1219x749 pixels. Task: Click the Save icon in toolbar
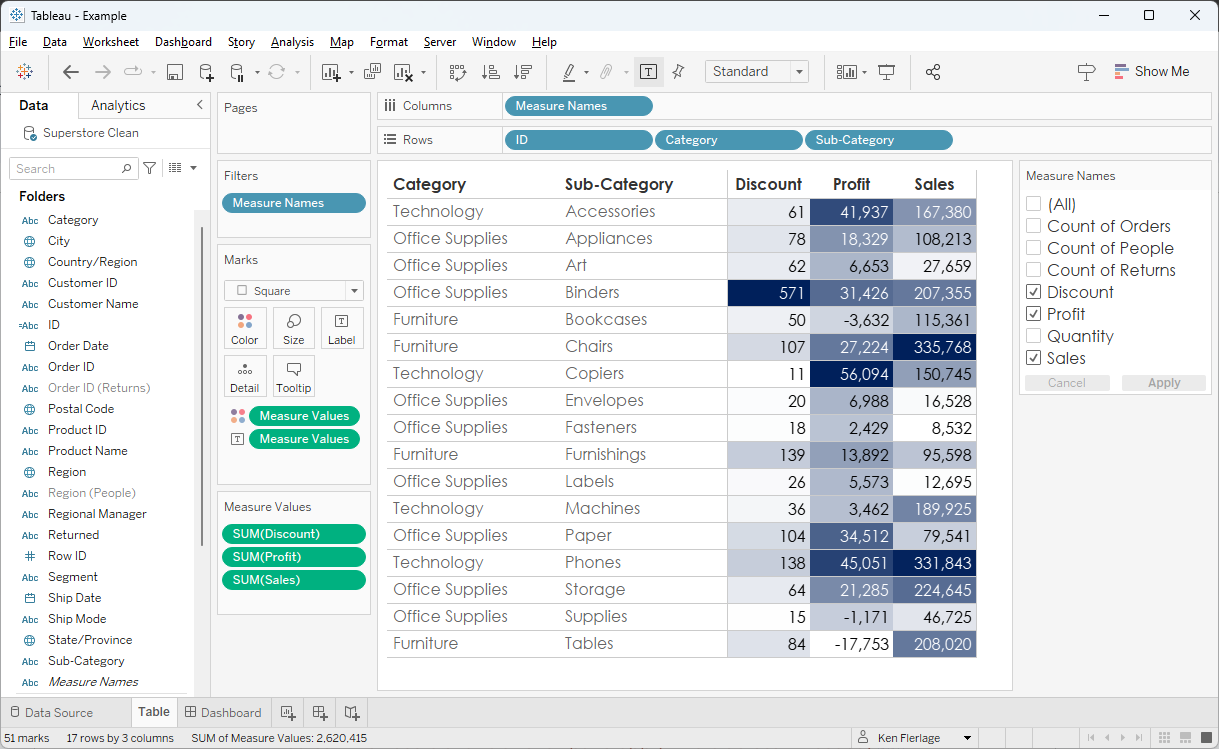click(175, 72)
